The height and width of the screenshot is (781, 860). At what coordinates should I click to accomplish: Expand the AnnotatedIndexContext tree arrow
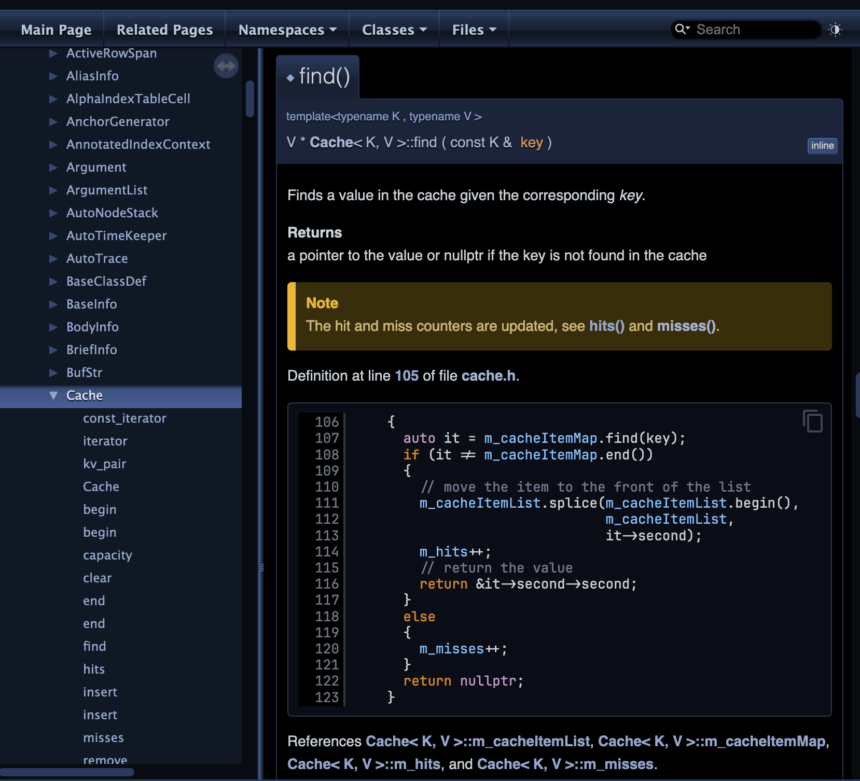click(x=53, y=144)
